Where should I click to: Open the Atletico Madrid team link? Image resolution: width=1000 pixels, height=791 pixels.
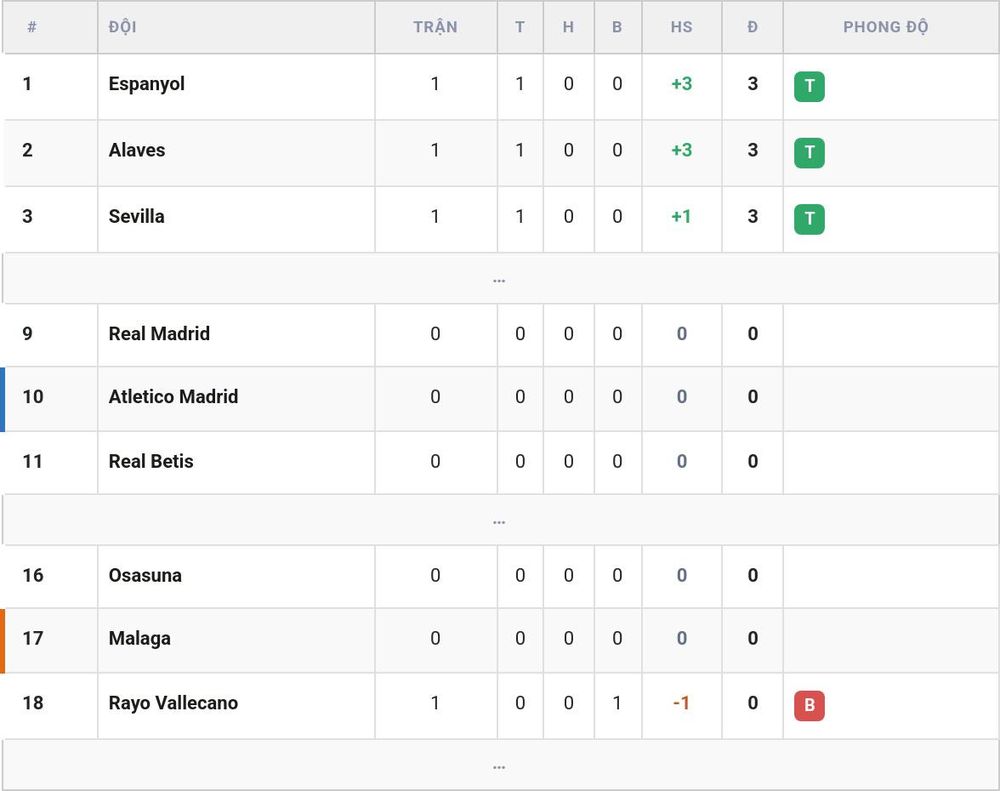(x=173, y=397)
